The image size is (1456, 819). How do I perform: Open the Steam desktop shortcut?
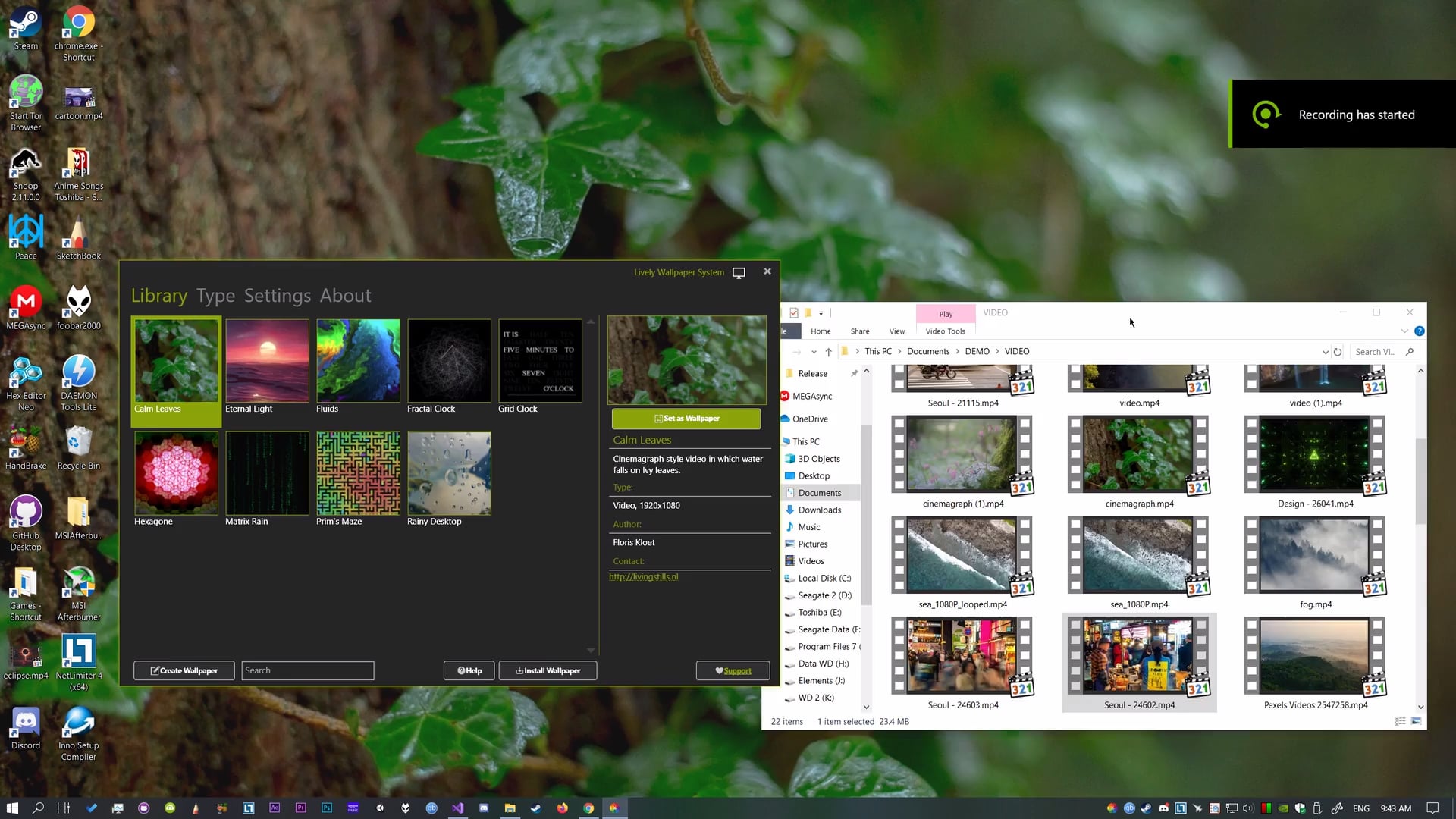[26, 29]
